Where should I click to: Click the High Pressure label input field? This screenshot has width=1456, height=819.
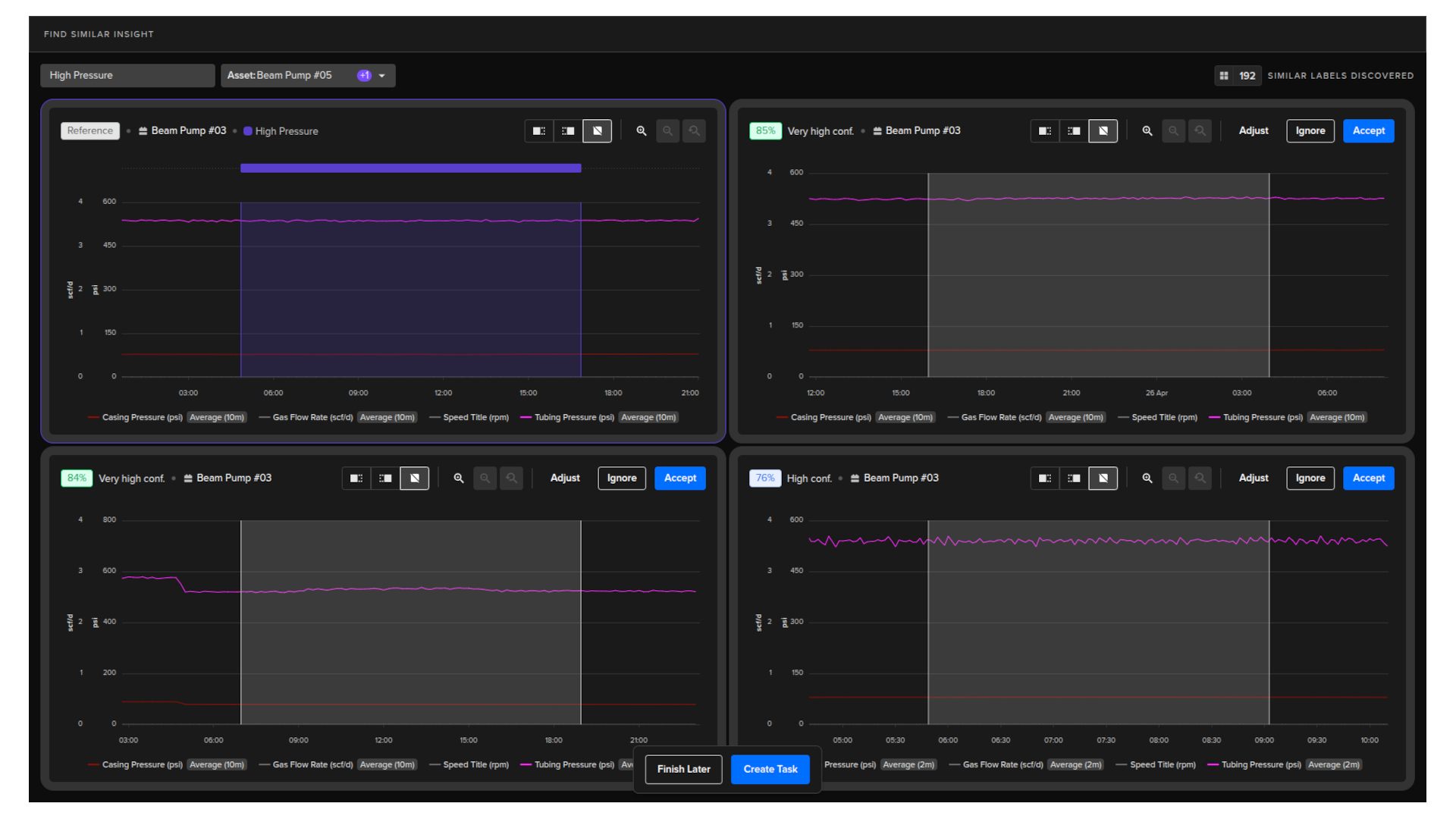tap(127, 76)
